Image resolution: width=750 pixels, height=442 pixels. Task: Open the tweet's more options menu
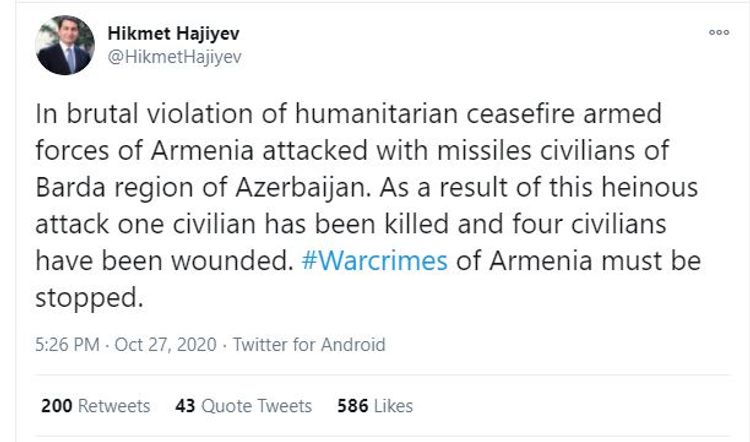click(x=718, y=32)
